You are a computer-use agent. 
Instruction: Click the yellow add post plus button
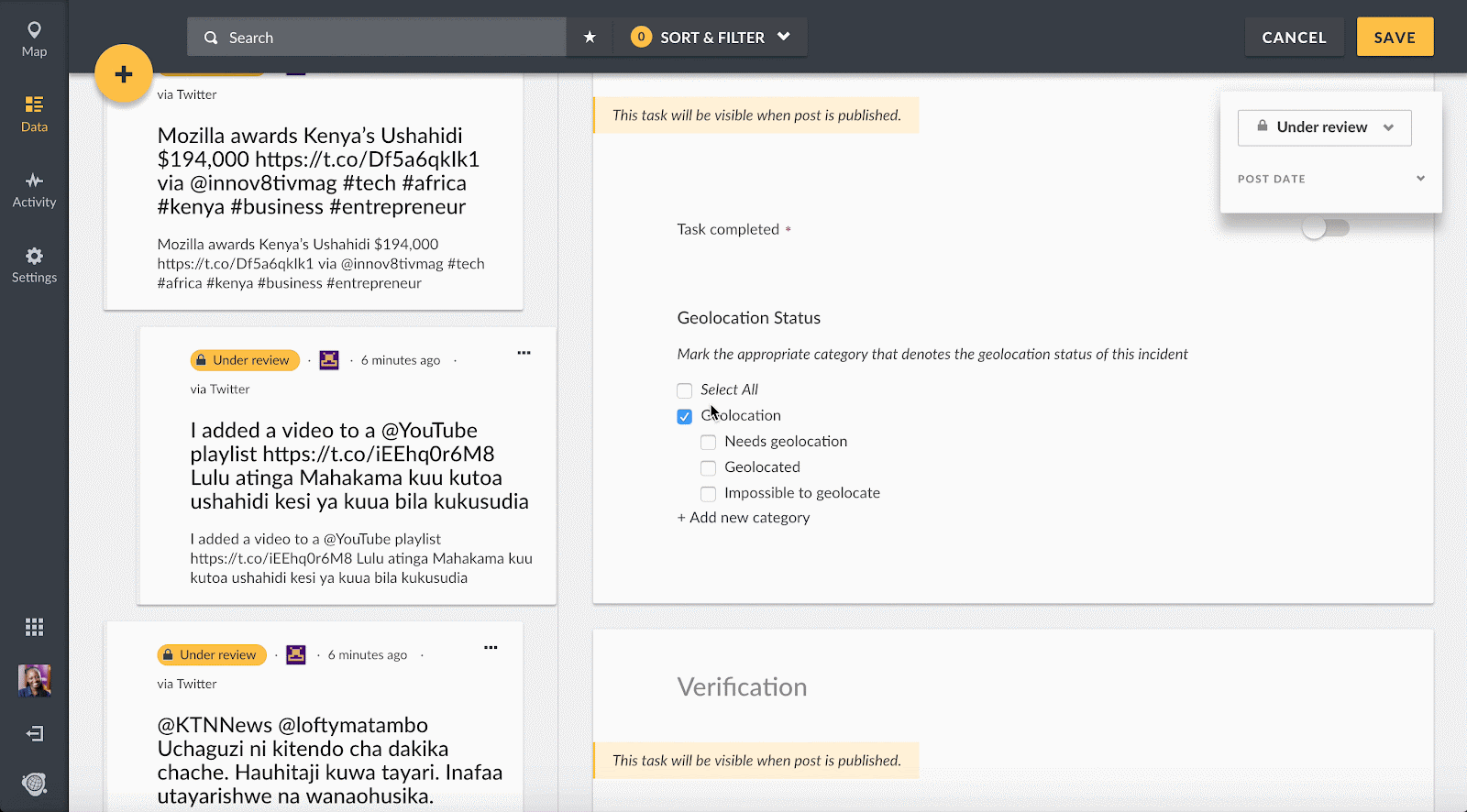tap(124, 74)
